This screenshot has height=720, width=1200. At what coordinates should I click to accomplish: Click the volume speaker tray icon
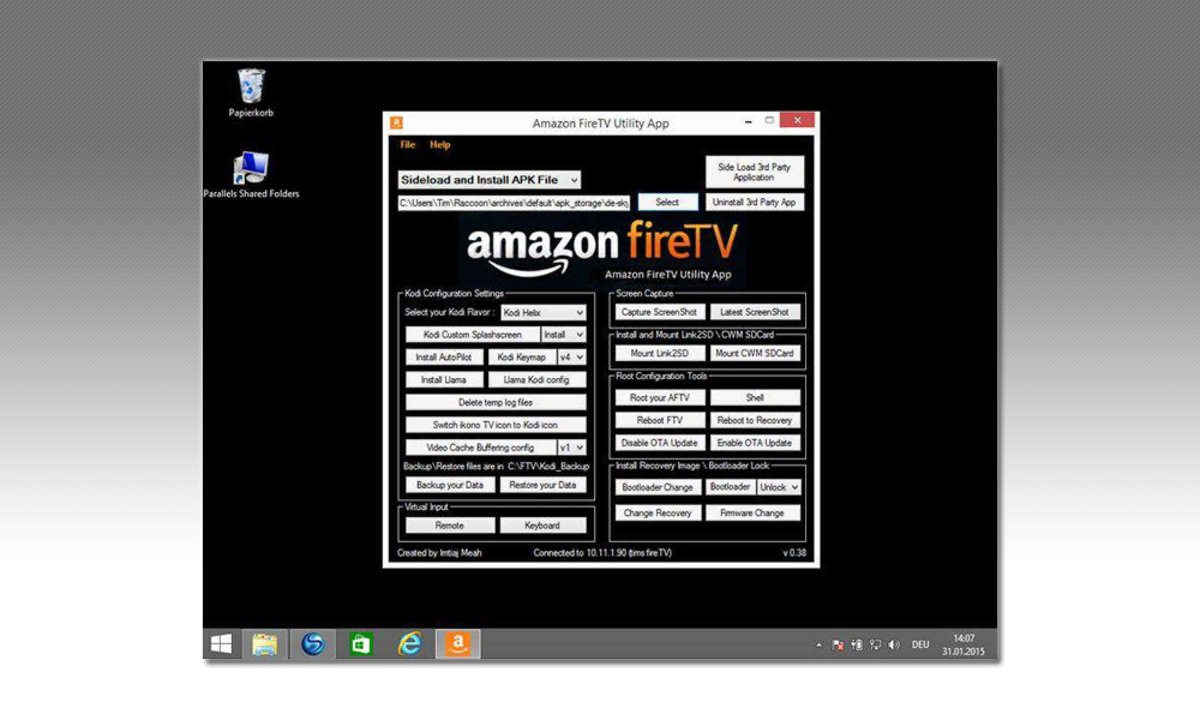(893, 646)
